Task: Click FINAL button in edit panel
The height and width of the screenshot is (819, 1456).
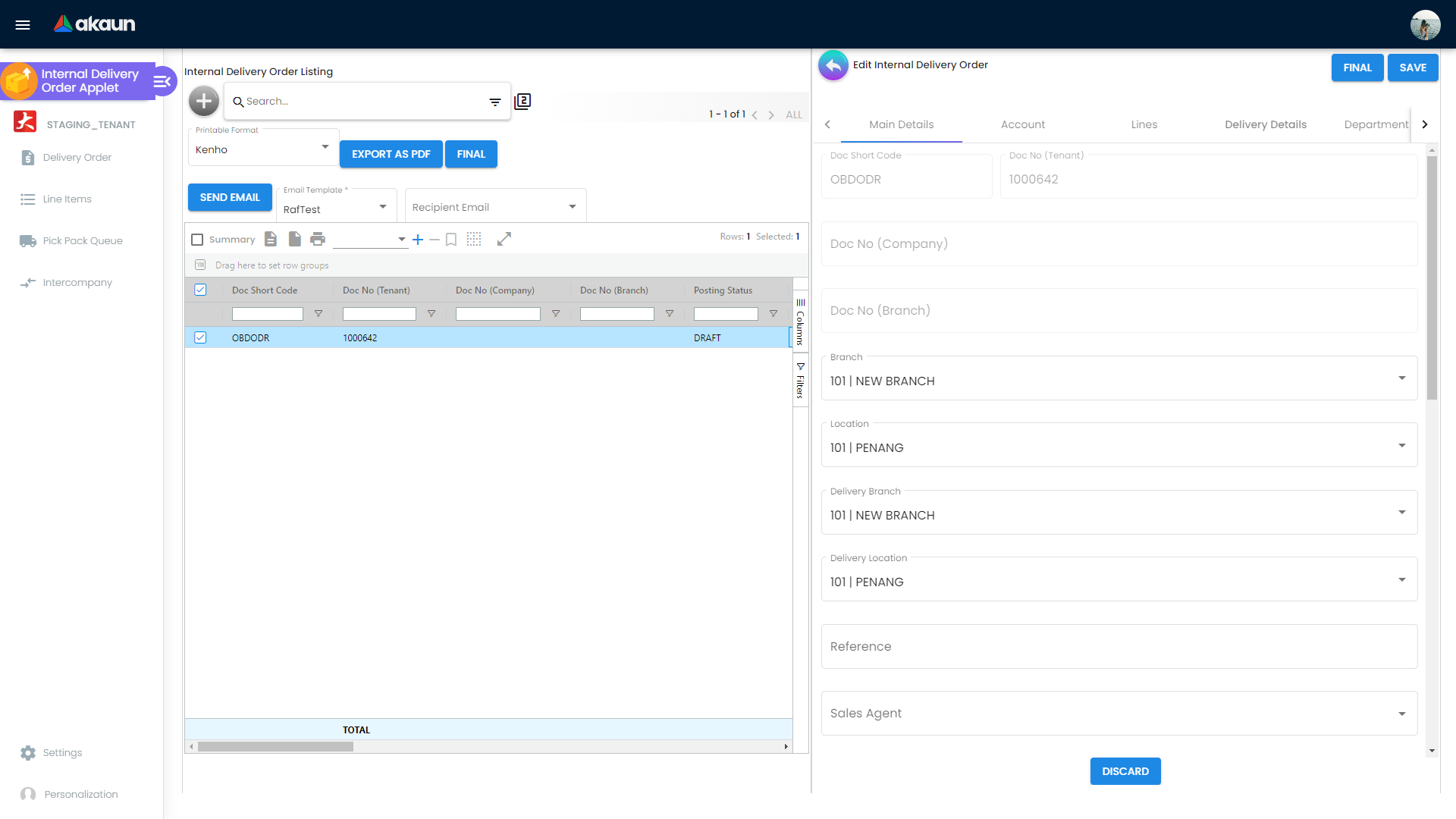Action: pos(1357,67)
